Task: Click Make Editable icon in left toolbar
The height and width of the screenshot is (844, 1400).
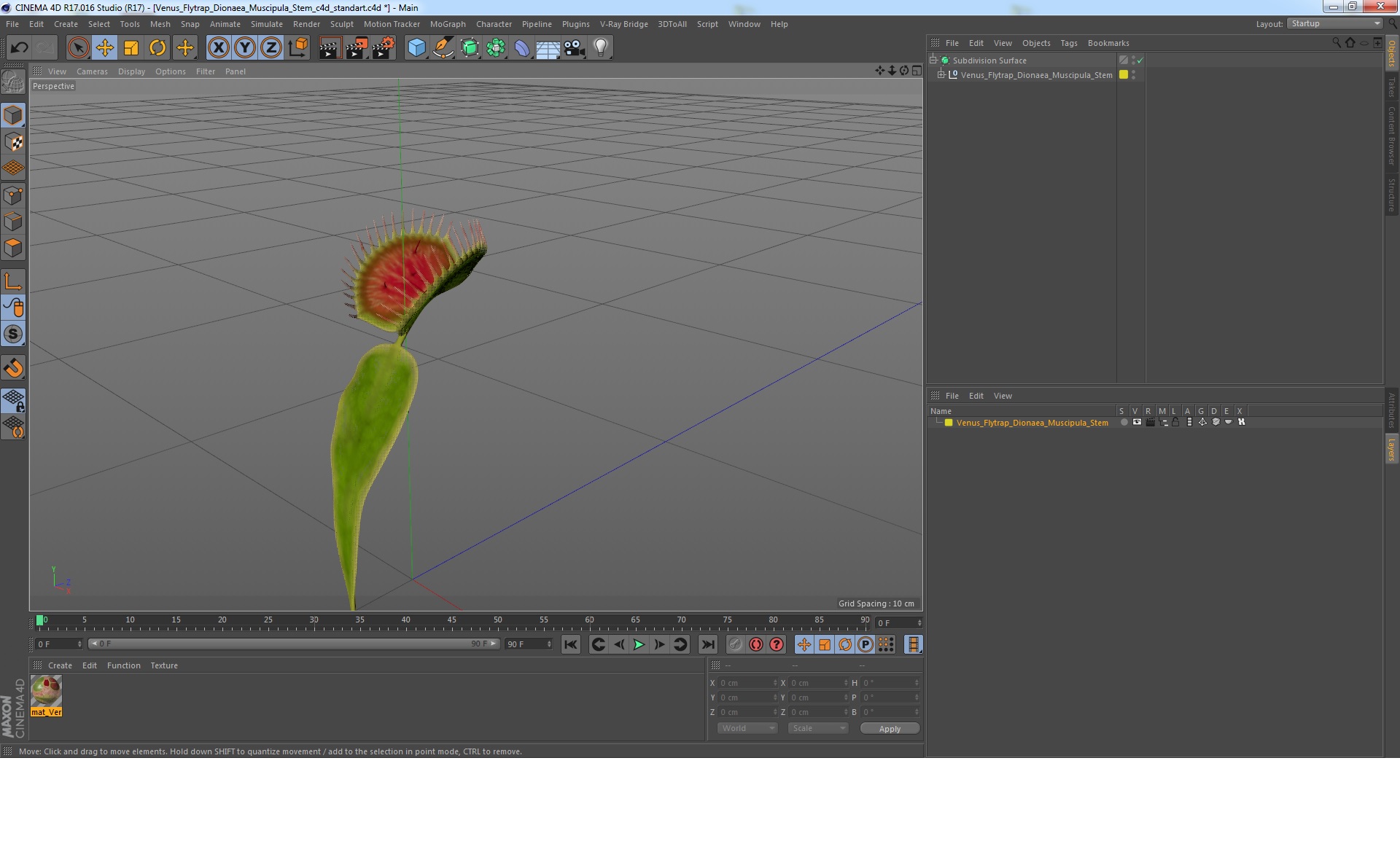Action: [x=13, y=82]
